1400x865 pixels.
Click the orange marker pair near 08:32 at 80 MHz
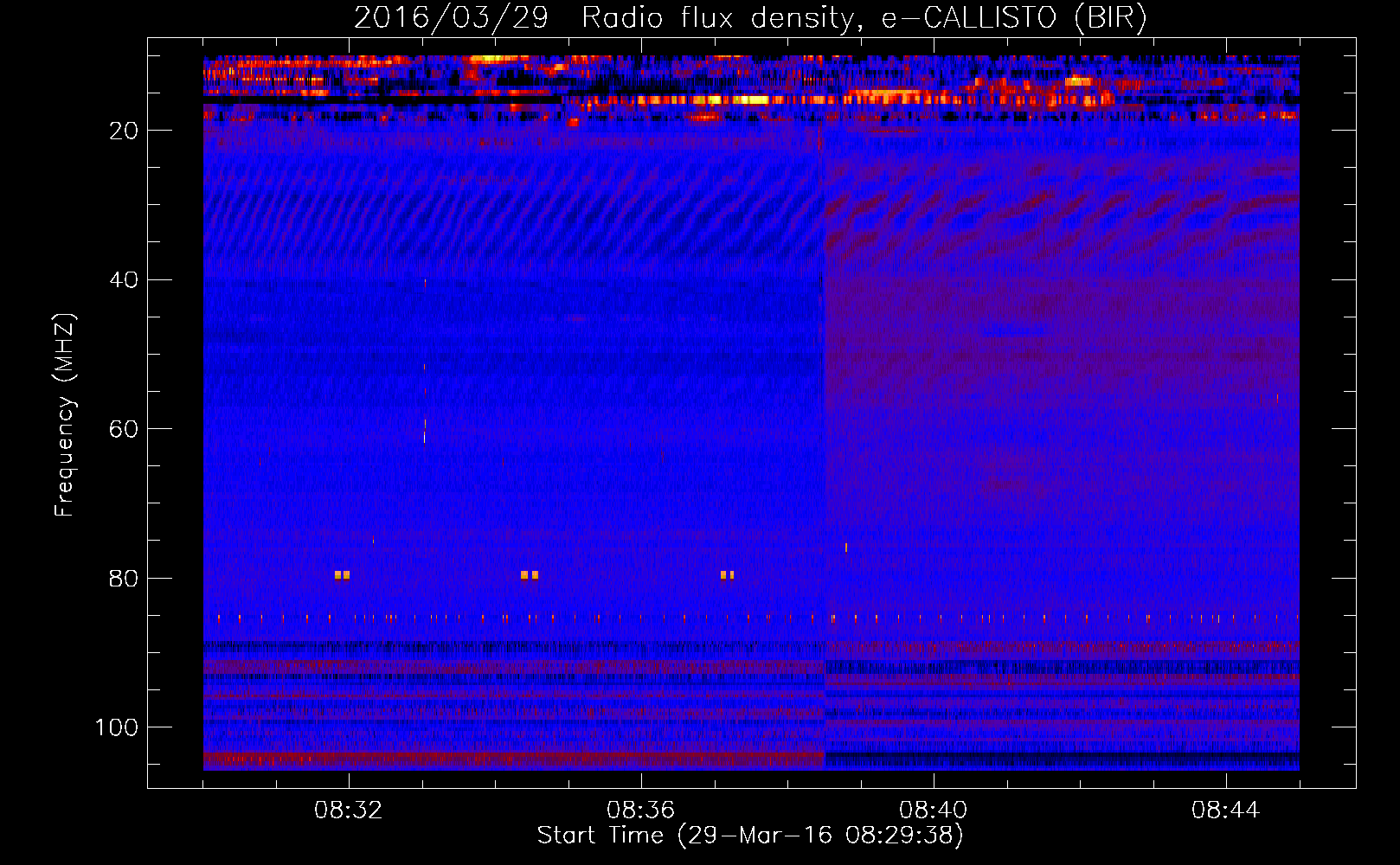(x=343, y=574)
